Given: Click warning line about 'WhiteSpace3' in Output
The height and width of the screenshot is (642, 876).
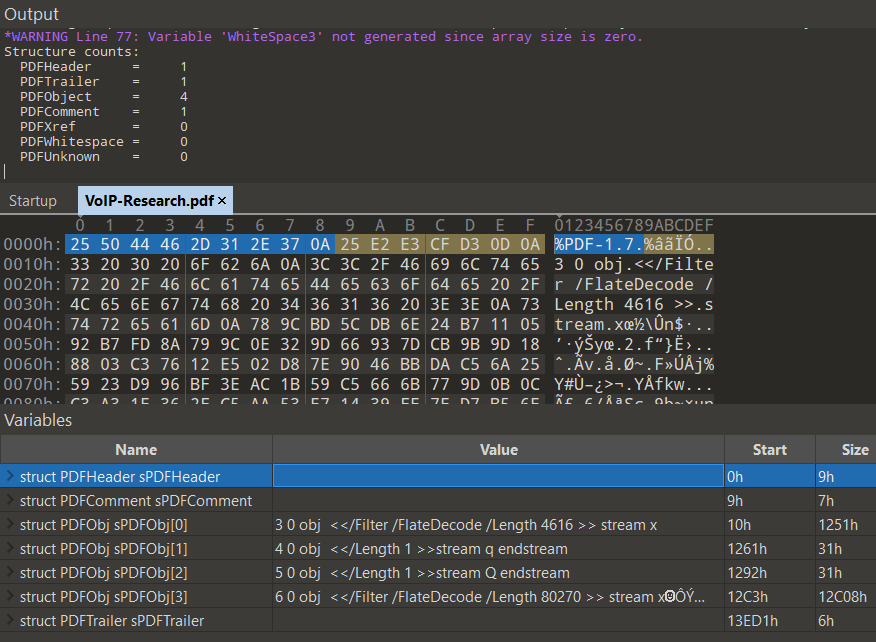Looking at the screenshot, I should (323, 37).
